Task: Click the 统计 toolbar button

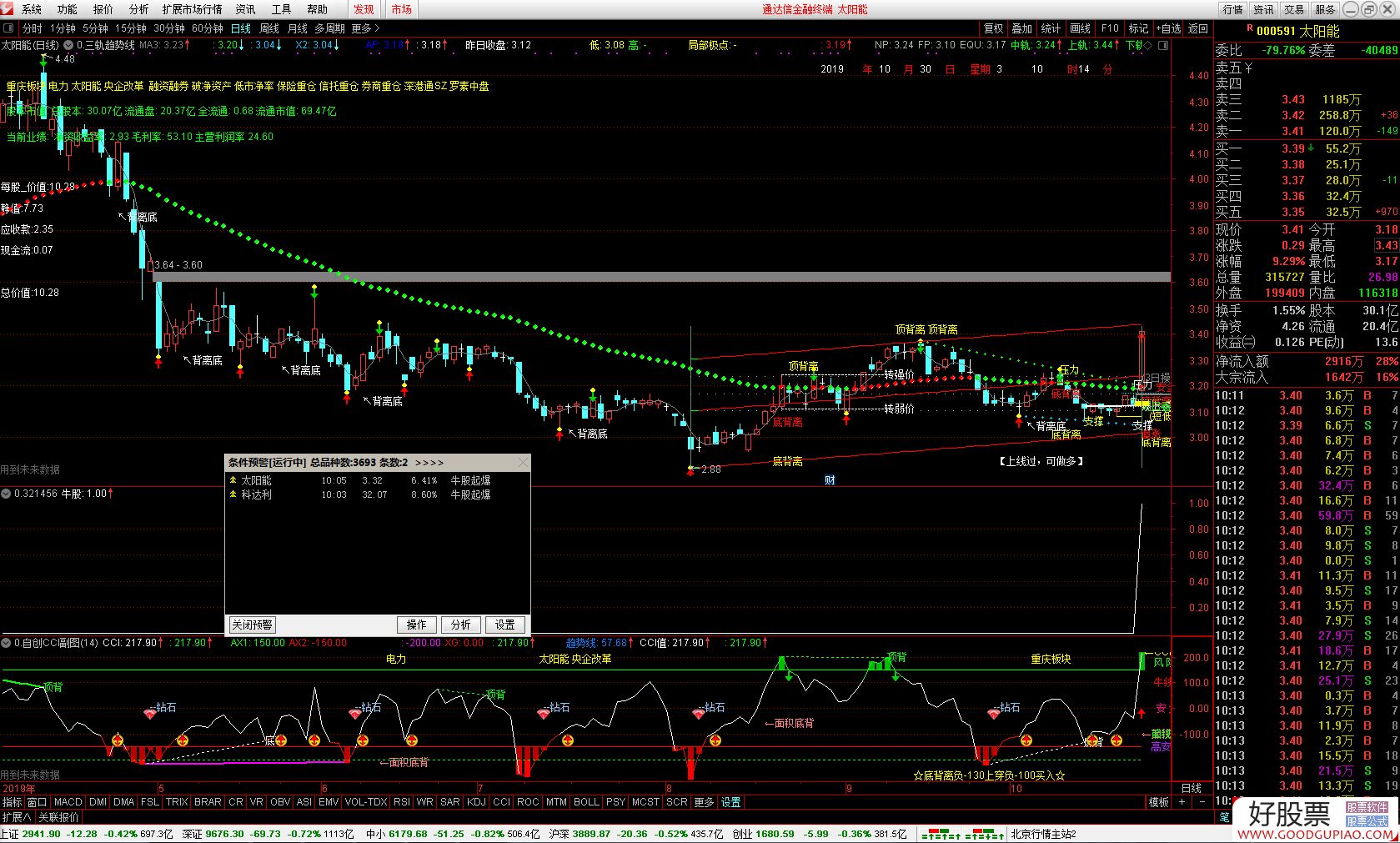Action: click(x=1051, y=28)
